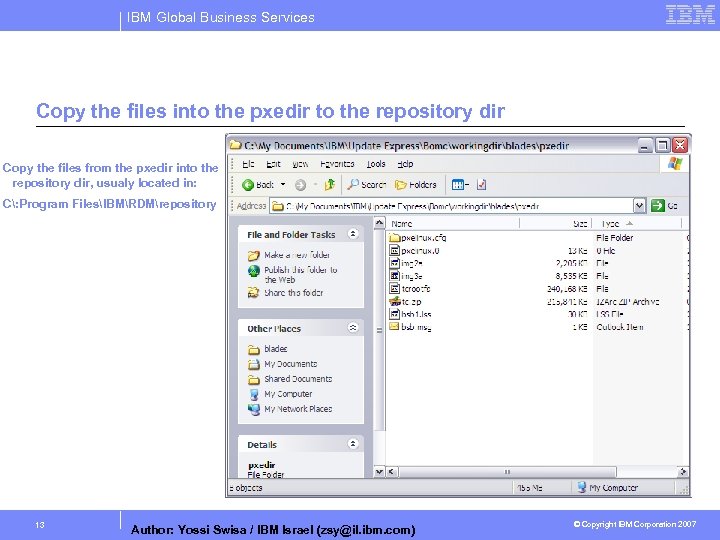Click the green Go arrow button
Image resolution: width=720 pixels, height=540 pixels.
[658, 206]
